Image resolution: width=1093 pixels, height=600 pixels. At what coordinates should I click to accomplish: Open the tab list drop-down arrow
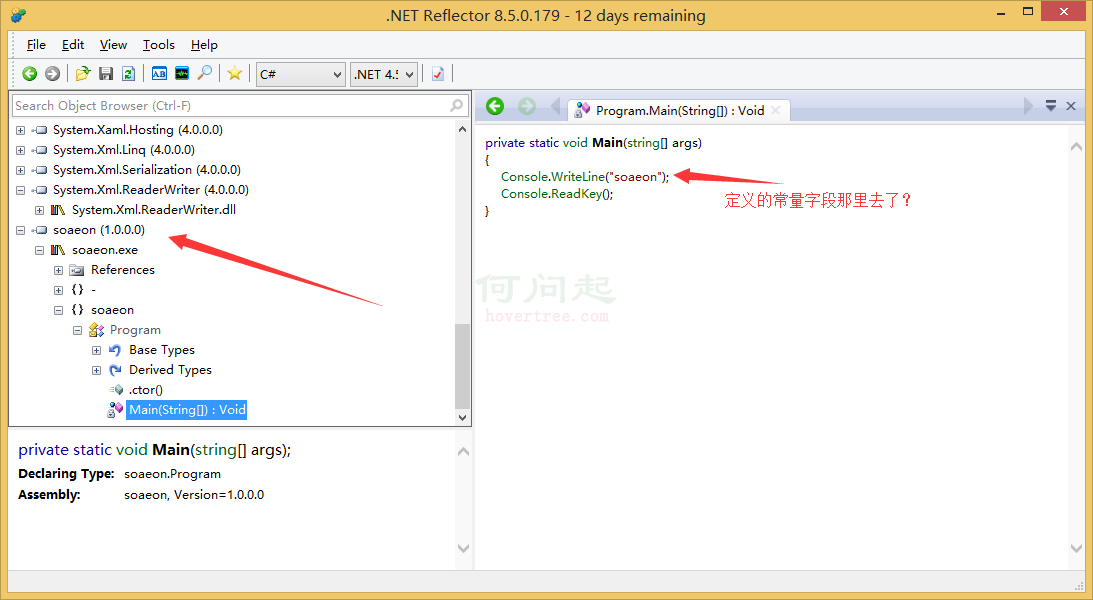point(1050,106)
